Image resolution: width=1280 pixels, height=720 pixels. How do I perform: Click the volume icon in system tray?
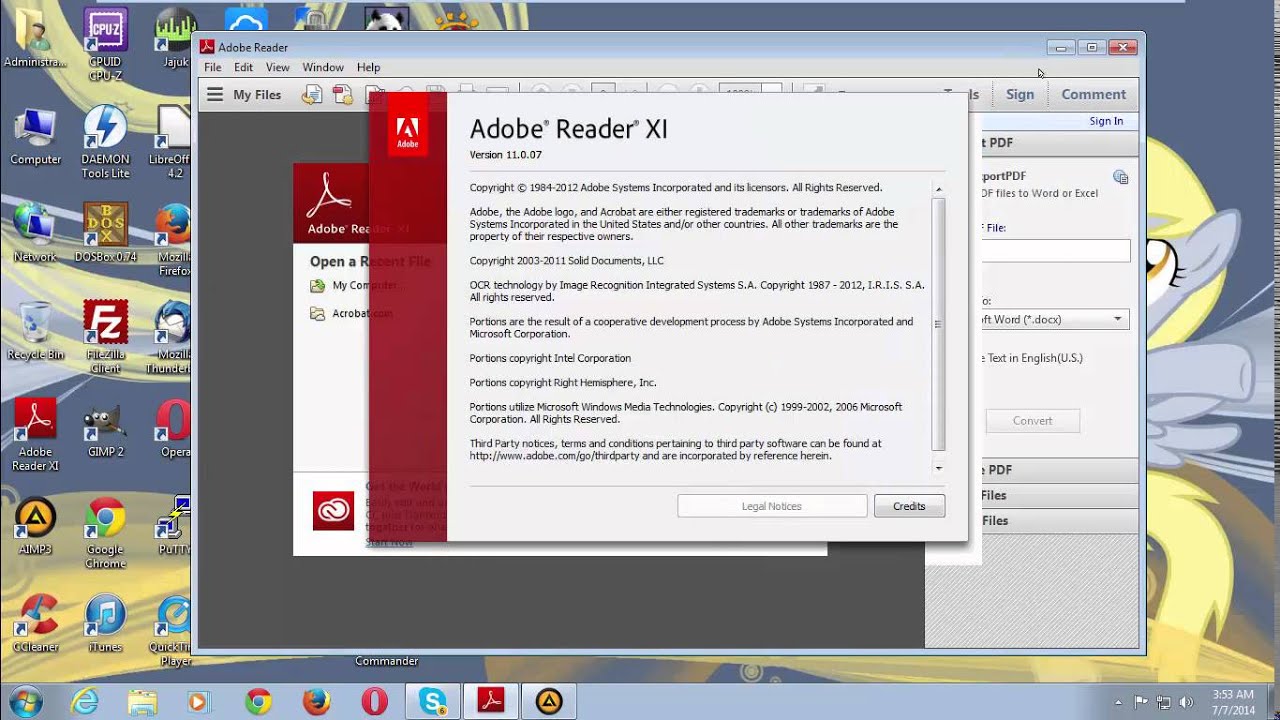pos(1186,702)
